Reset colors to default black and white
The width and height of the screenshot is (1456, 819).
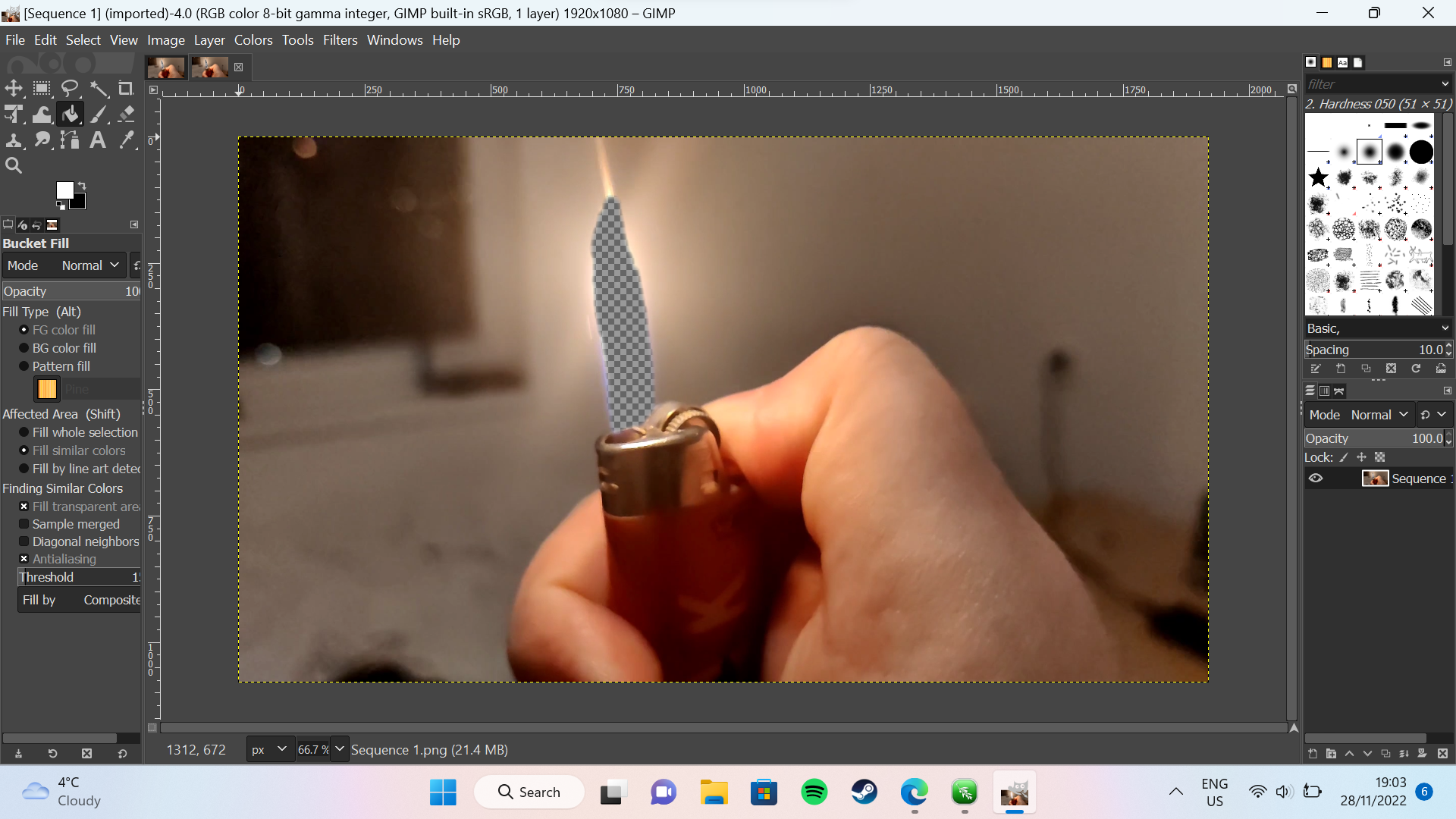click(x=61, y=205)
